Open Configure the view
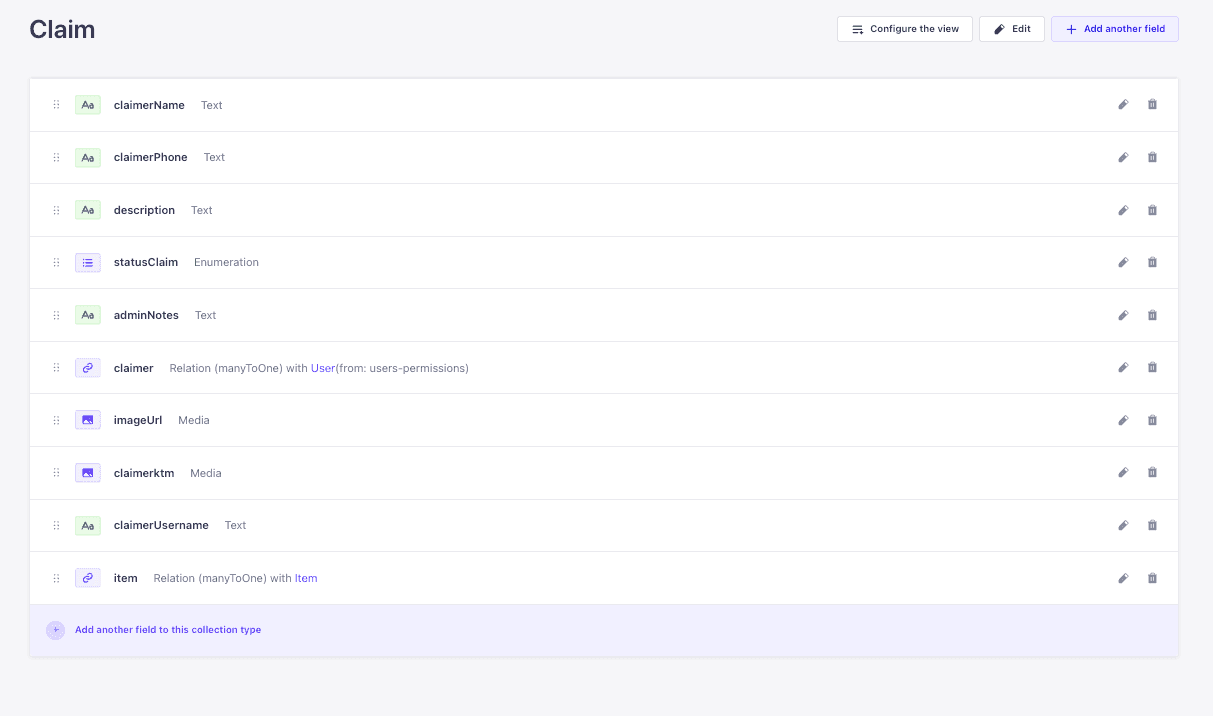The height and width of the screenshot is (716, 1213). tap(904, 28)
